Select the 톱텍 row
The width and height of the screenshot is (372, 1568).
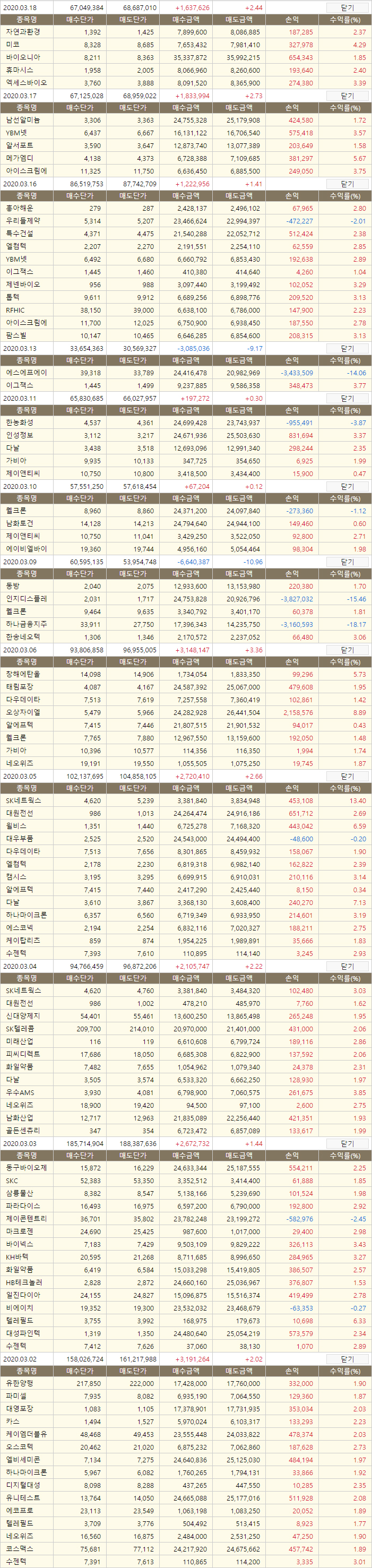point(13,297)
